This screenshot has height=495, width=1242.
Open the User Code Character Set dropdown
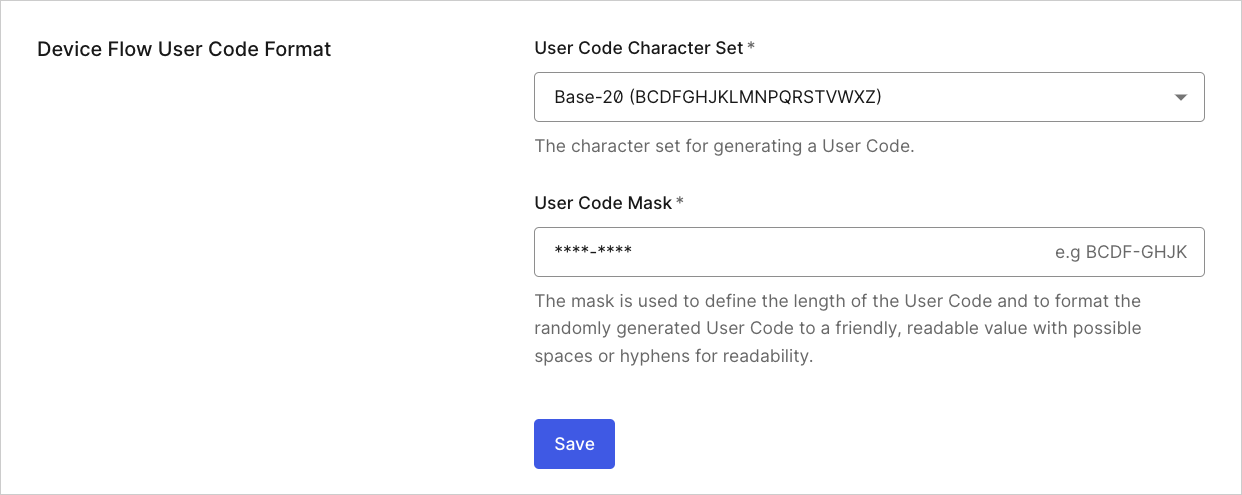(869, 97)
